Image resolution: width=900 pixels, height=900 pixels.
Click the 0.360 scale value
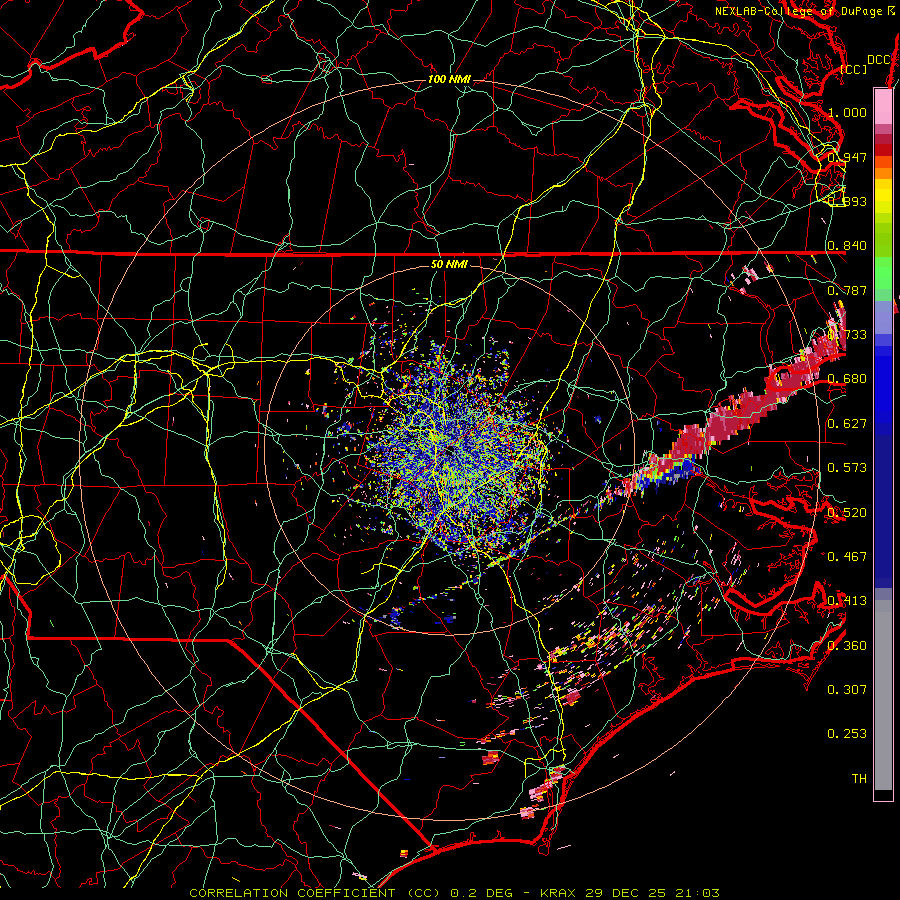click(x=847, y=646)
